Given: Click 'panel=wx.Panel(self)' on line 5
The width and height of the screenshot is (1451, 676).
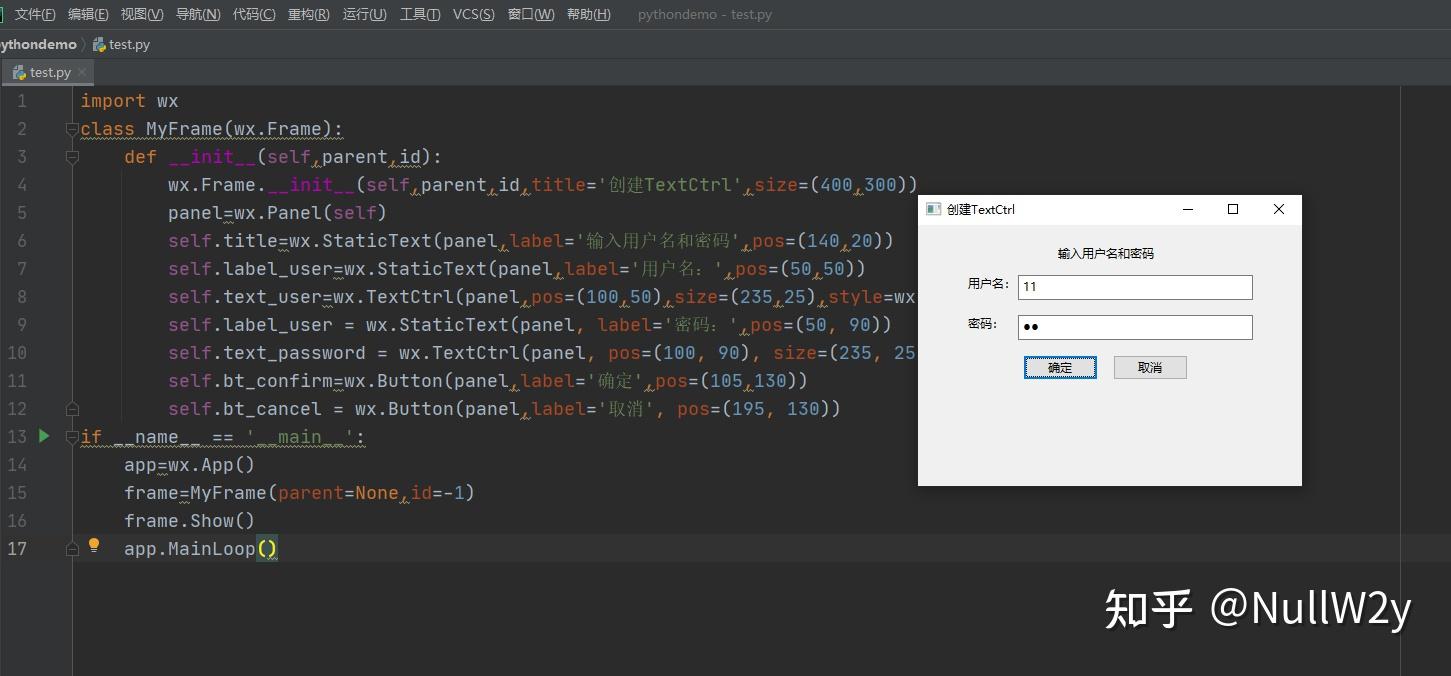Looking at the screenshot, I should tap(277, 213).
